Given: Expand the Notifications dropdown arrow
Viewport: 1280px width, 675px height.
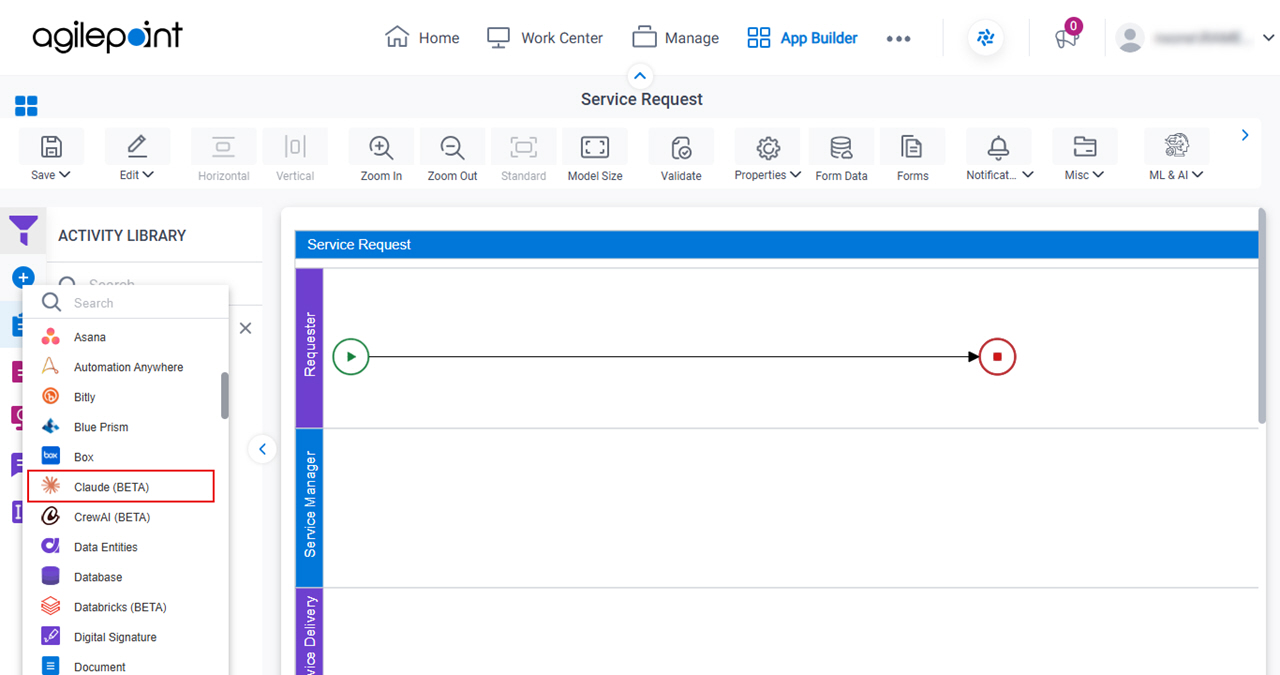Looking at the screenshot, I should (1028, 174).
